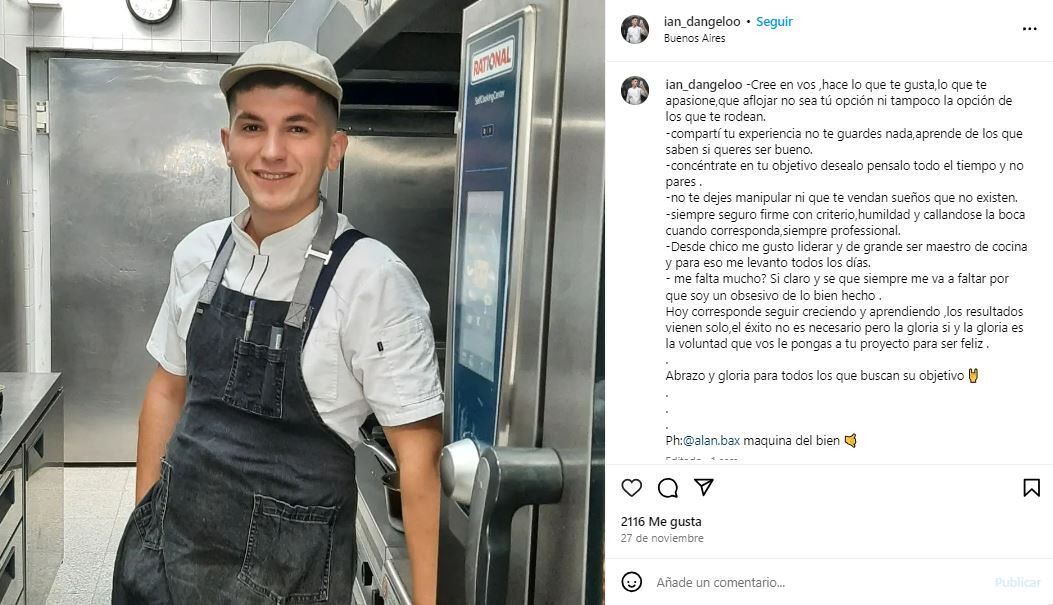Open Buenos Aires location link

pos(694,38)
